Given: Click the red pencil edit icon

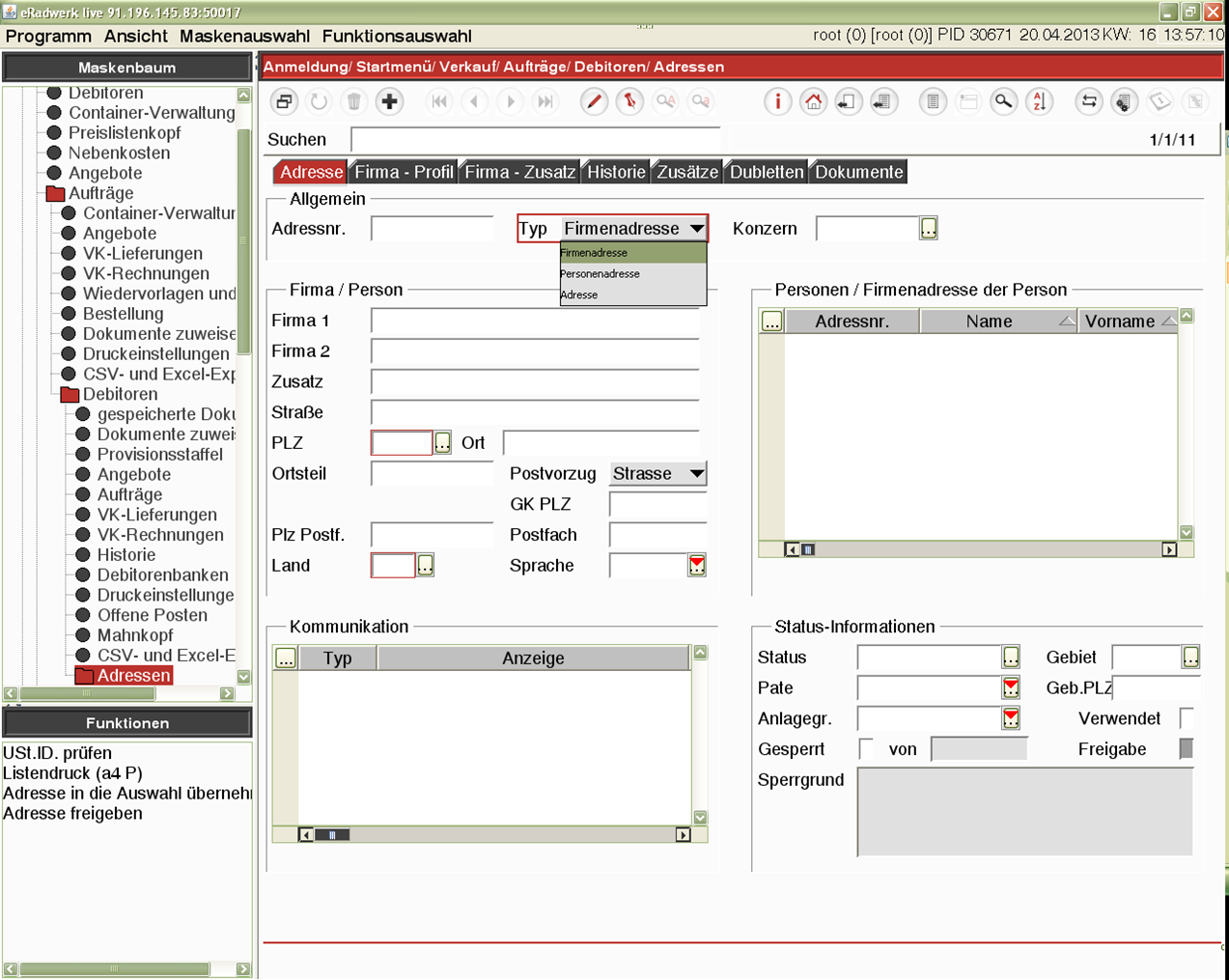Looking at the screenshot, I should (594, 101).
